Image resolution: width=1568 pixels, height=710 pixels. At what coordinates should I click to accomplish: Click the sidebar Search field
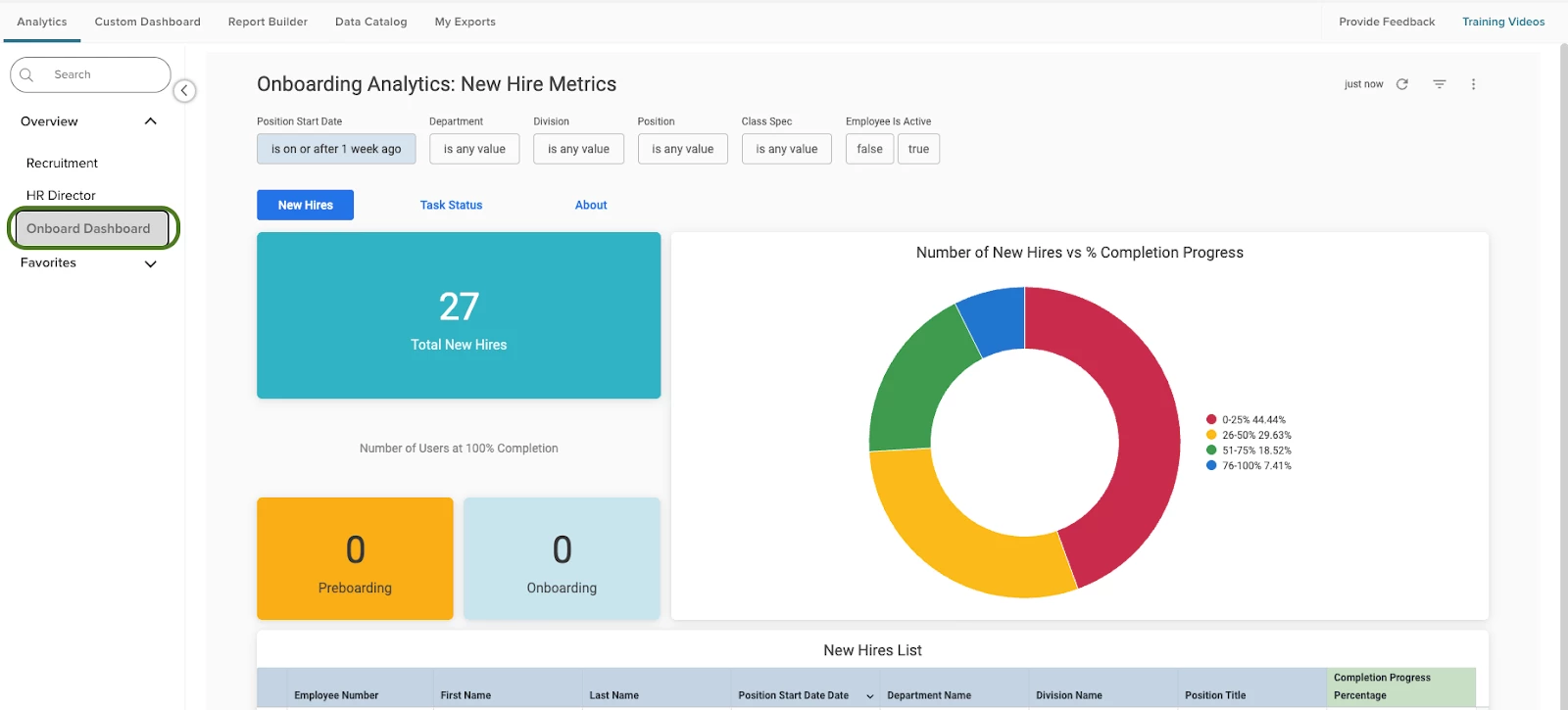pos(90,74)
